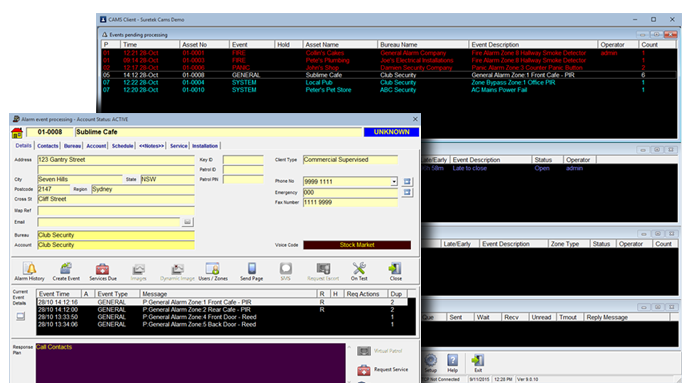Click the Patrol PIN input field
Screen dimensions: 689x383
pyautogui.click(x=243, y=179)
